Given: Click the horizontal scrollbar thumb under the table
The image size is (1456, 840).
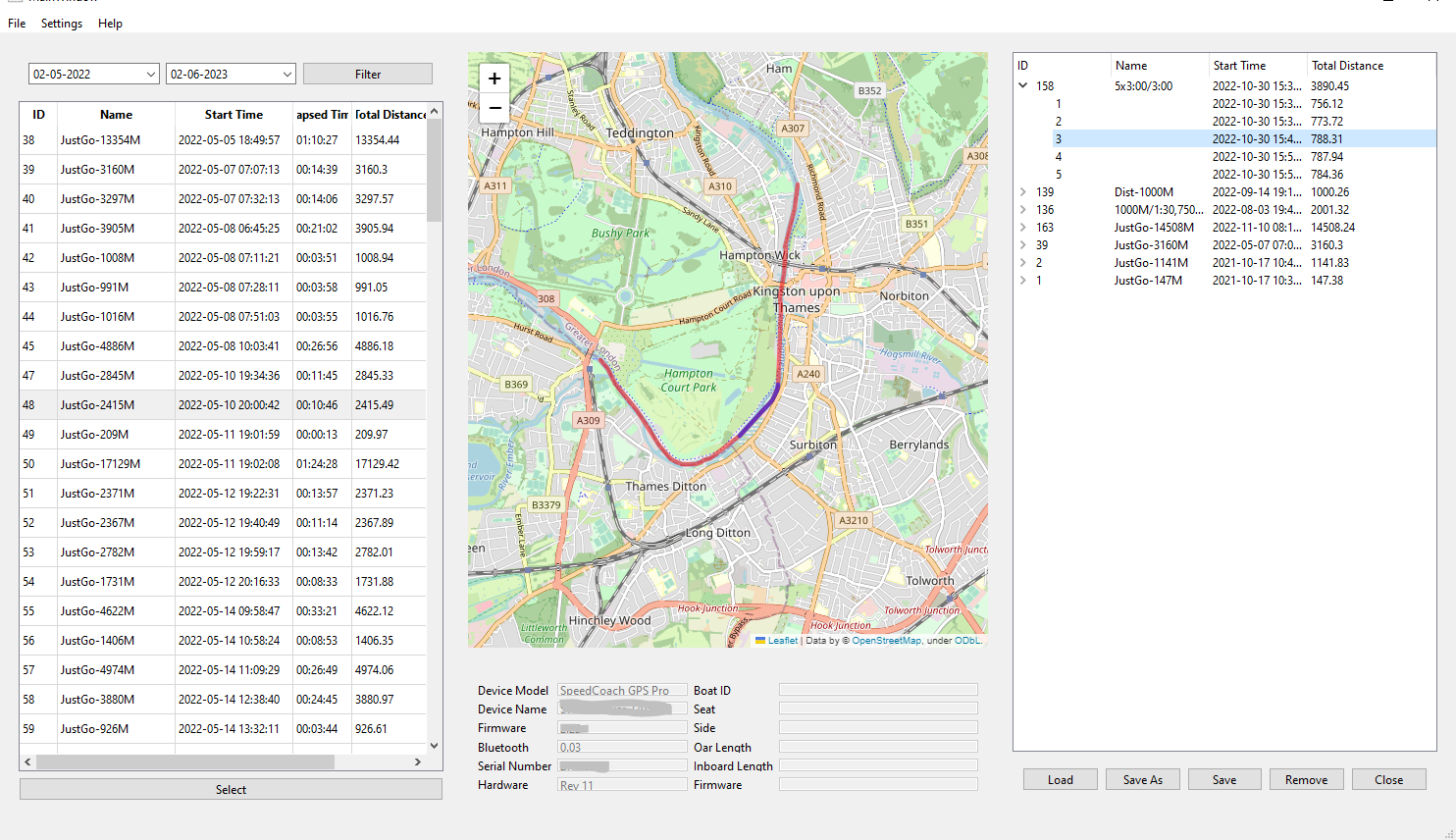Looking at the screenshot, I should (184, 761).
